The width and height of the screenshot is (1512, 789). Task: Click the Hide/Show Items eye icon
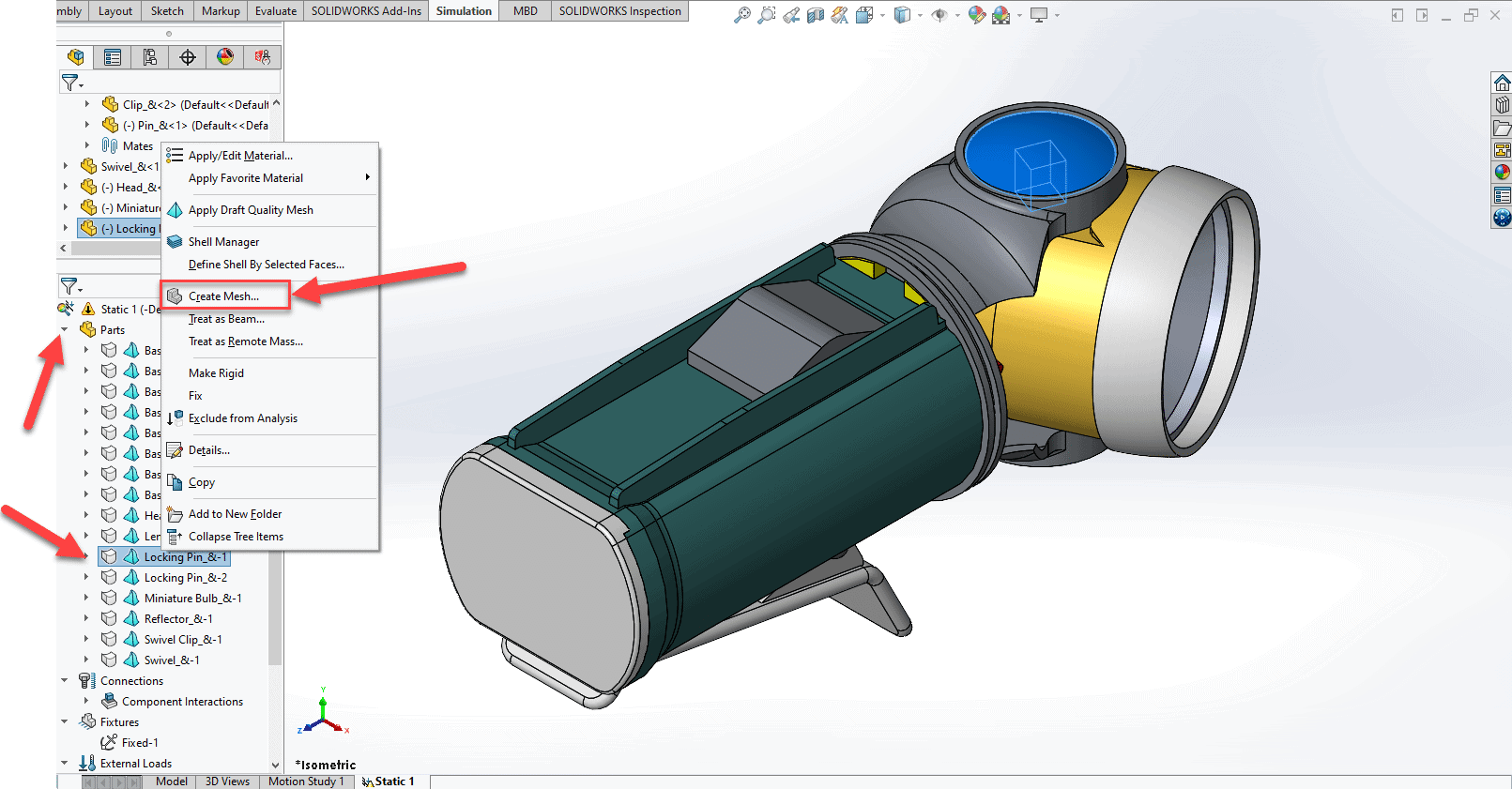click(939, 15)
